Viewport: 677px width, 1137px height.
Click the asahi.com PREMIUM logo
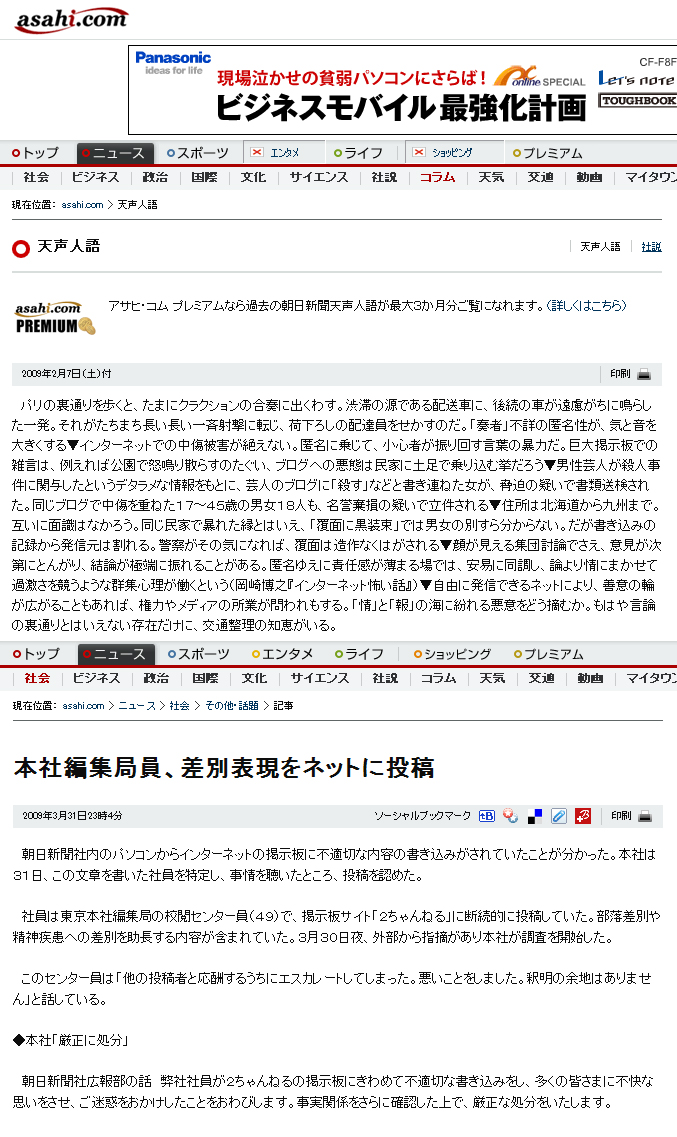point(55,318)
